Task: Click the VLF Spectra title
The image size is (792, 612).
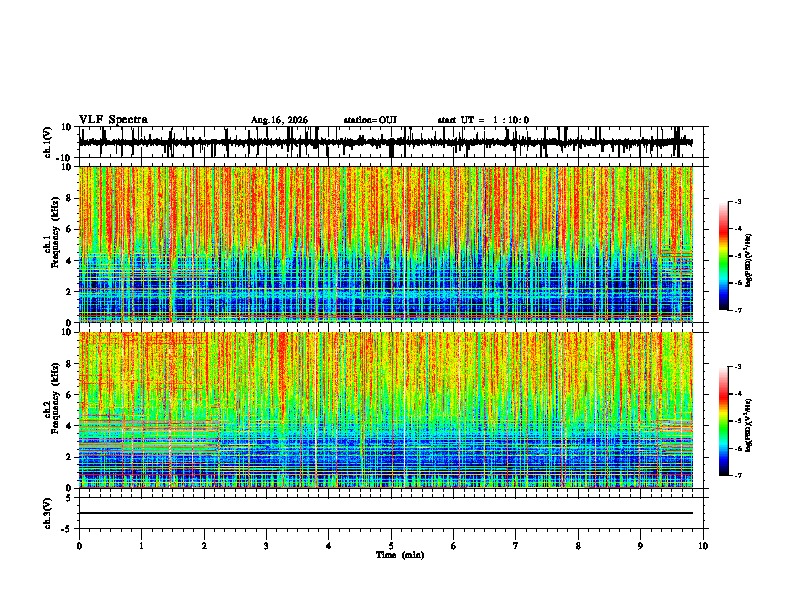Action: [113, 120]
